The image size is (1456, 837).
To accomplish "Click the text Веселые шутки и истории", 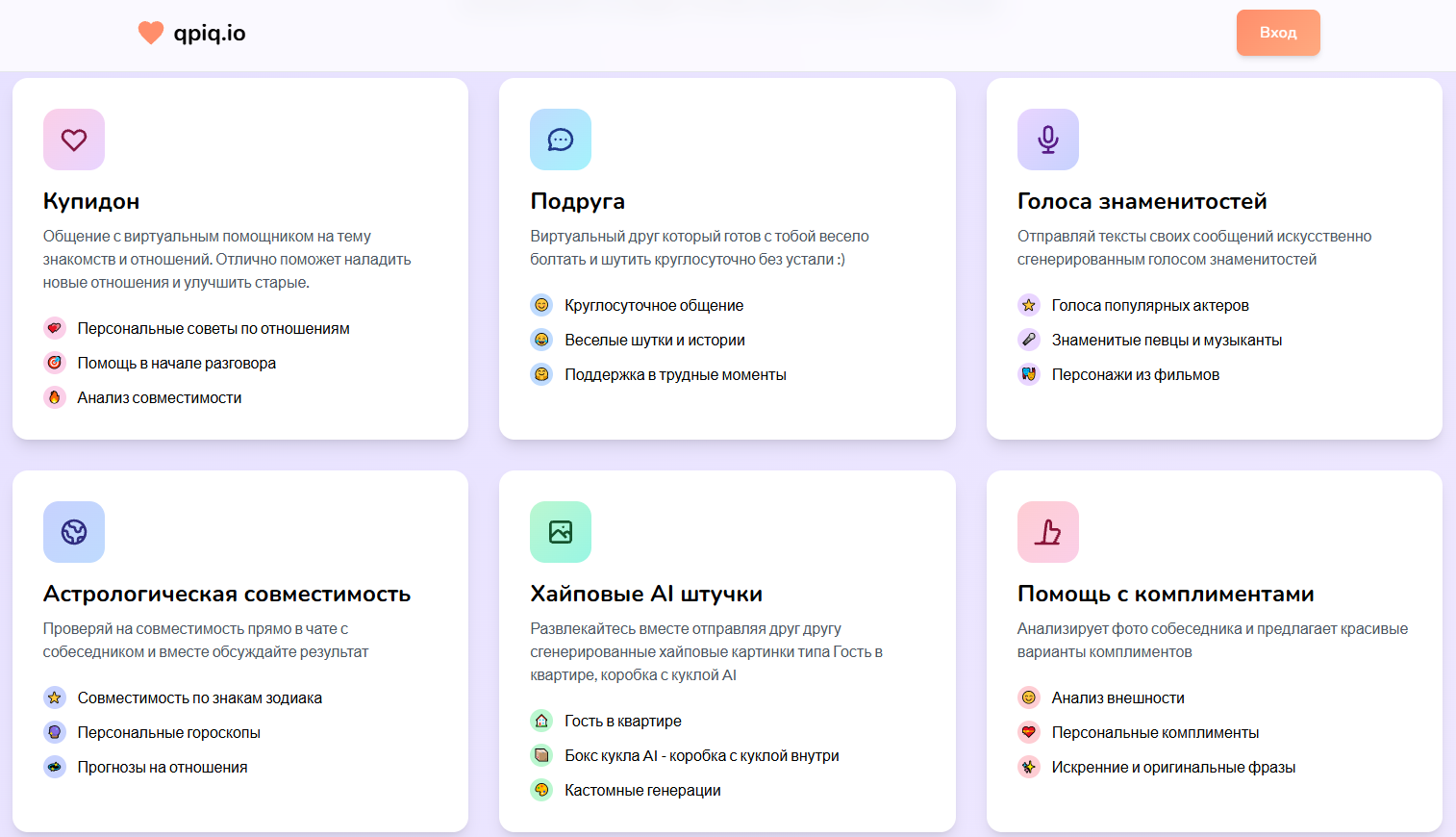I will pos(655,340).
